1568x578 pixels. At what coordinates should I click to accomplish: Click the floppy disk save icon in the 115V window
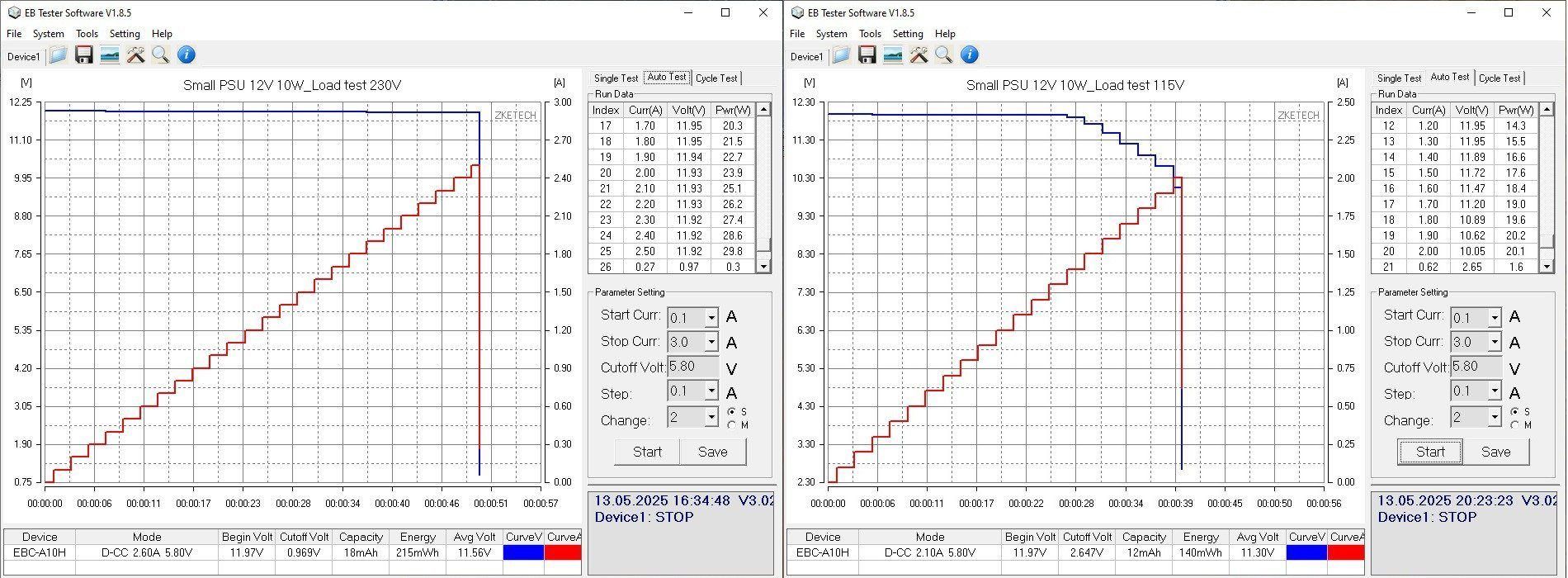(x=867, y=55)
